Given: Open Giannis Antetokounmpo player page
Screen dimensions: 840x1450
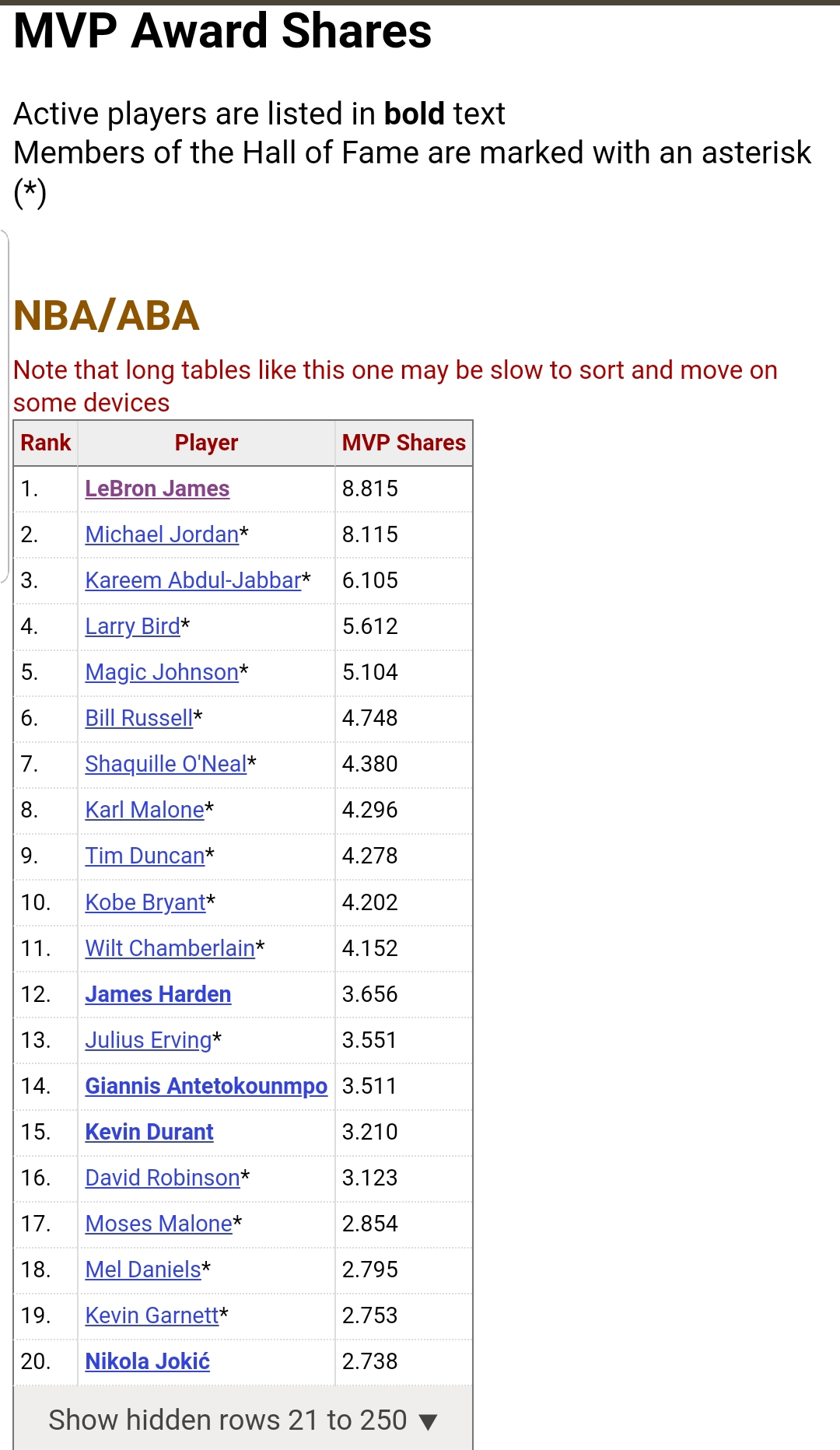Looking at the screenshot, I should pyautogui.click(x=206, y=1086).
